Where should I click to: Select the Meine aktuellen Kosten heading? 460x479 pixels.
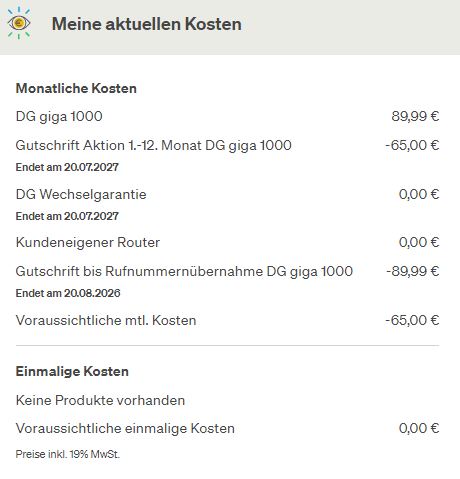[147, 24]
